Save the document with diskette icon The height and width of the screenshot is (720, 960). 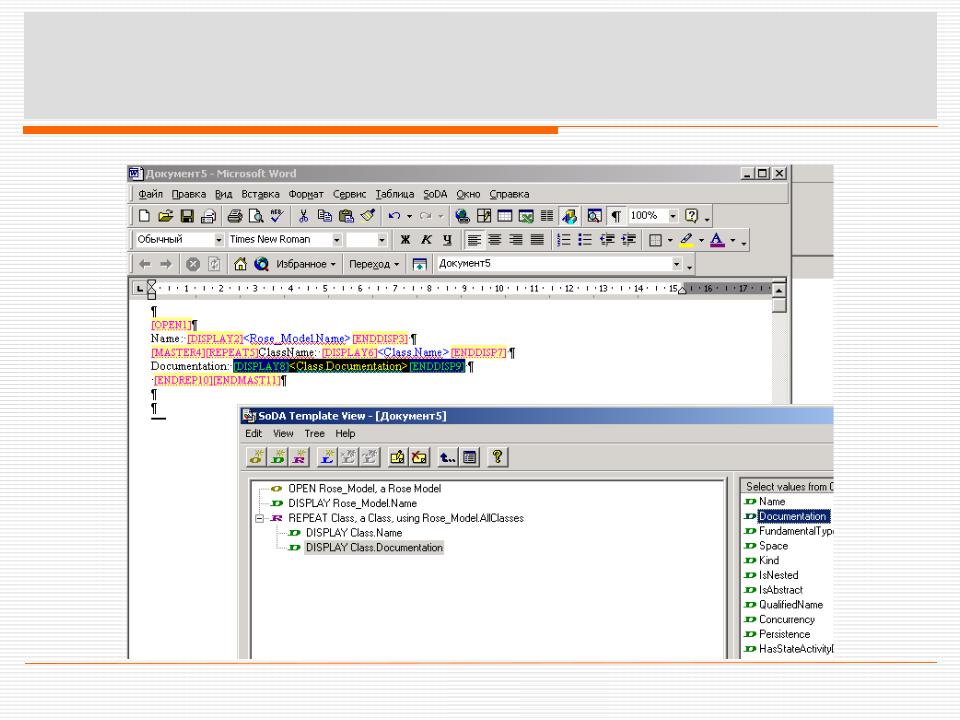[x=187, y=216]
